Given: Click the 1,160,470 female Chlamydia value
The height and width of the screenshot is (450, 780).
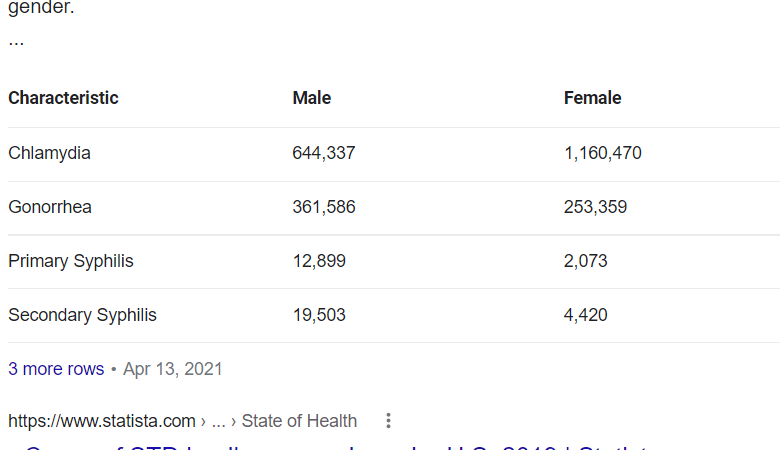Looking at the screenshot, I should pyautogui.click(x=602, y=153).
